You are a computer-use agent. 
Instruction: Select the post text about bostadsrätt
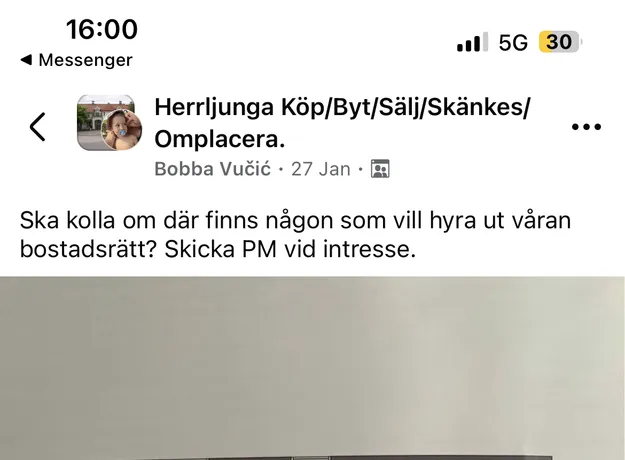pyautogui.click(x=295, y=235)
